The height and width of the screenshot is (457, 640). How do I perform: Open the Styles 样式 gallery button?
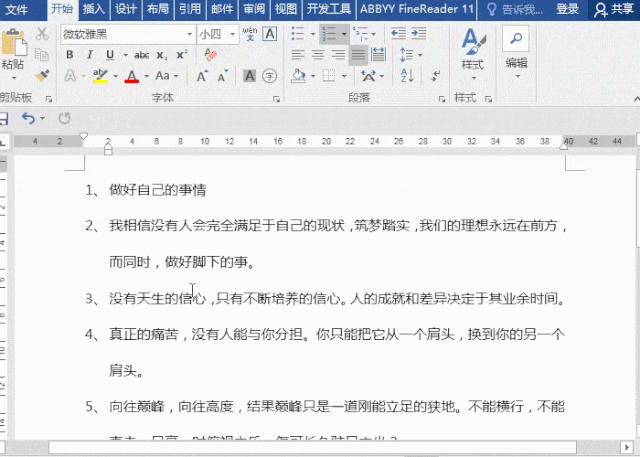tap(473, 54)
